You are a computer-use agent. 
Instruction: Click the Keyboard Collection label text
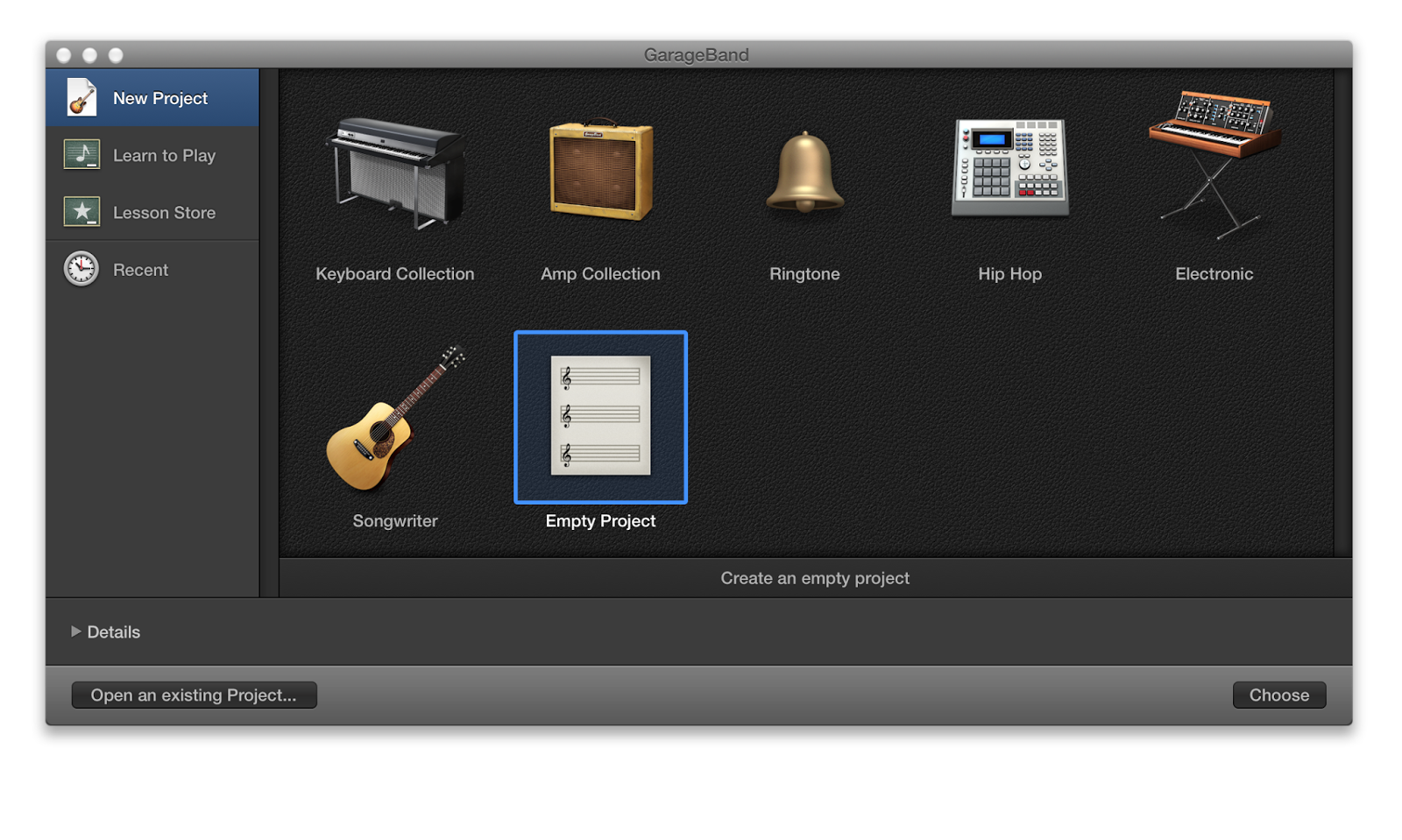tap(395, 273)
